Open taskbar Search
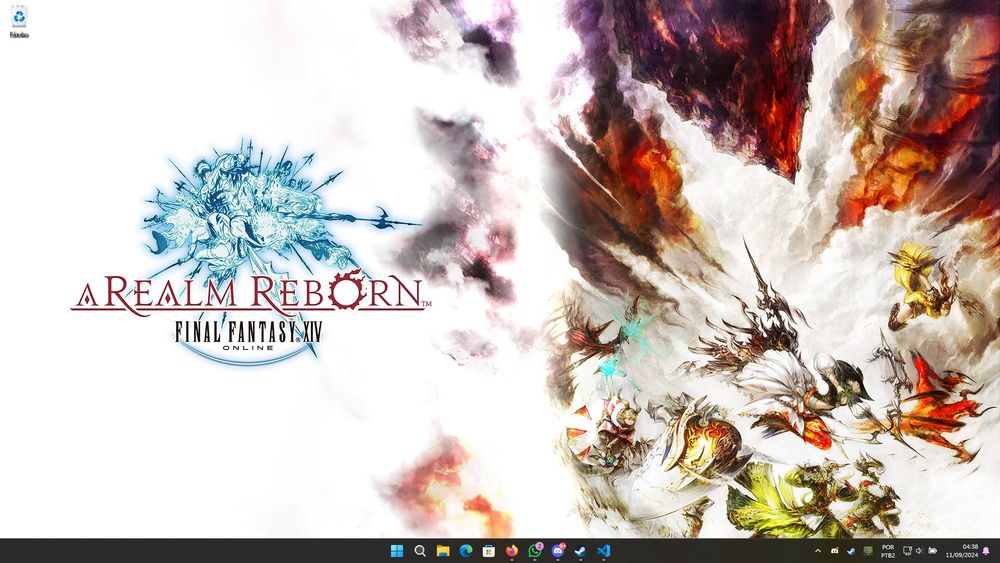Viewport: 1000px width, 563px height. tap(420, 551)
